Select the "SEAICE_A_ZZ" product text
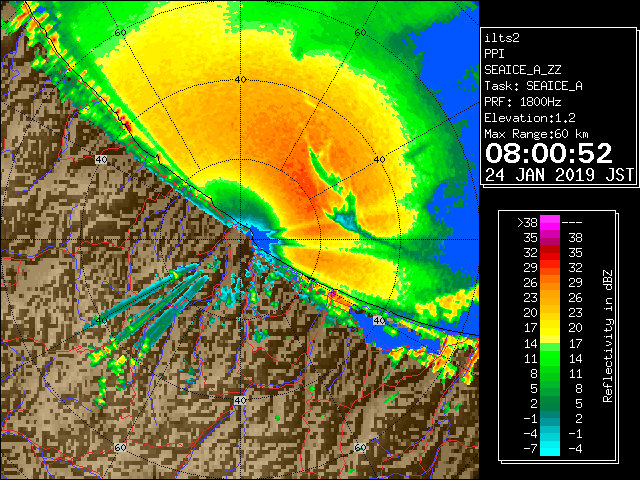Image resolution: width=640 pixels, height=480 pixels. (x=522, y=70)
